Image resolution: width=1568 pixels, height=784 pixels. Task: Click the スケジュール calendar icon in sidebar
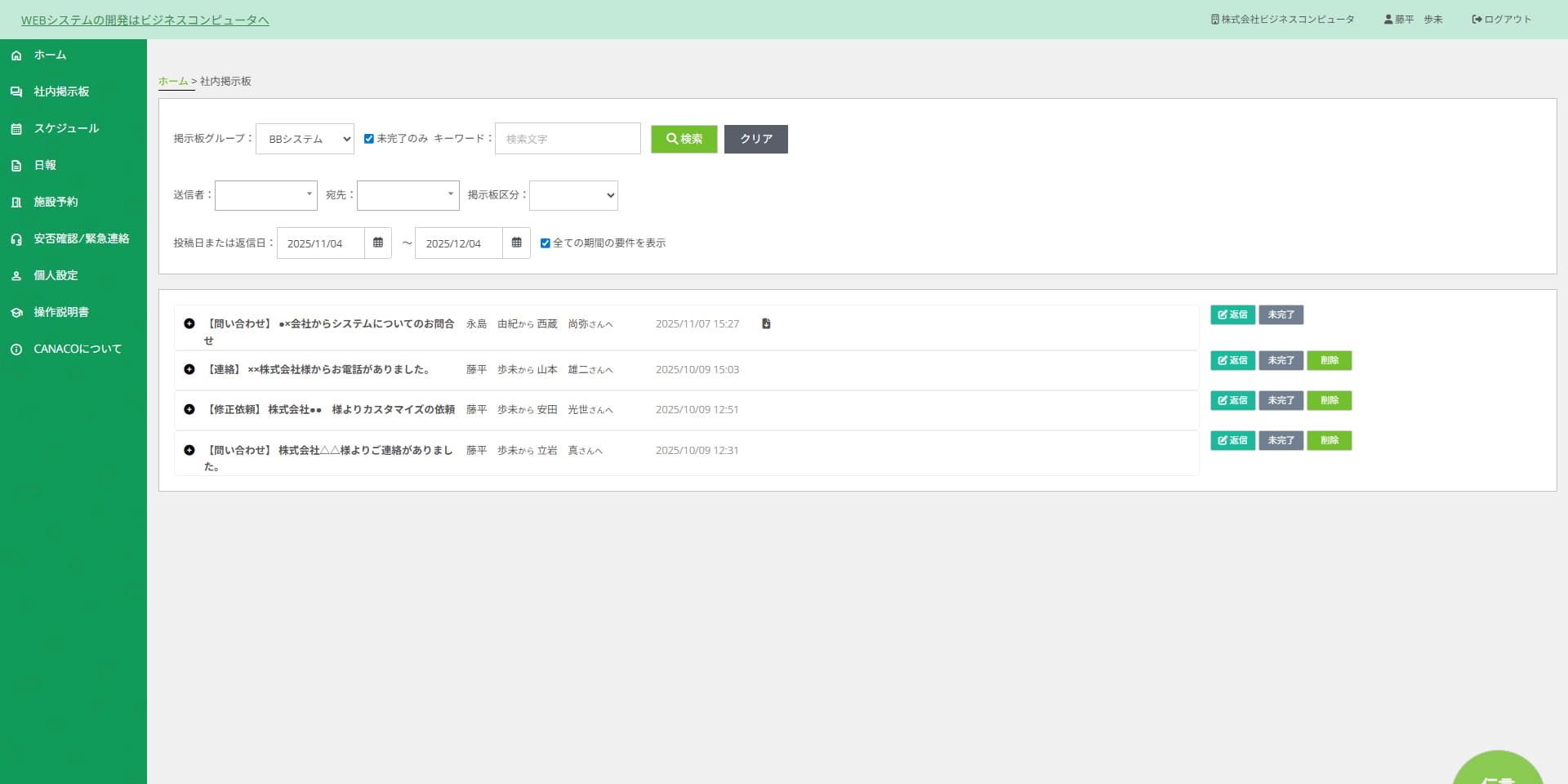coord(16,129)
